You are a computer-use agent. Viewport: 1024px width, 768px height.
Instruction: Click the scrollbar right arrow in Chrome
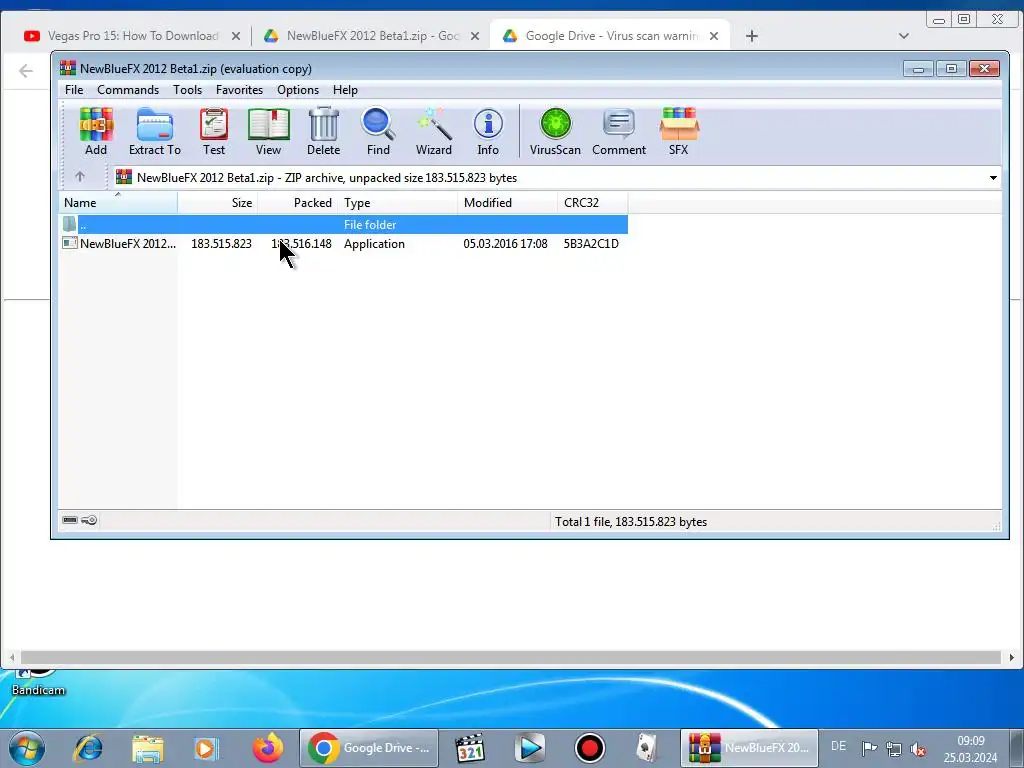[x=1012, y=658]
